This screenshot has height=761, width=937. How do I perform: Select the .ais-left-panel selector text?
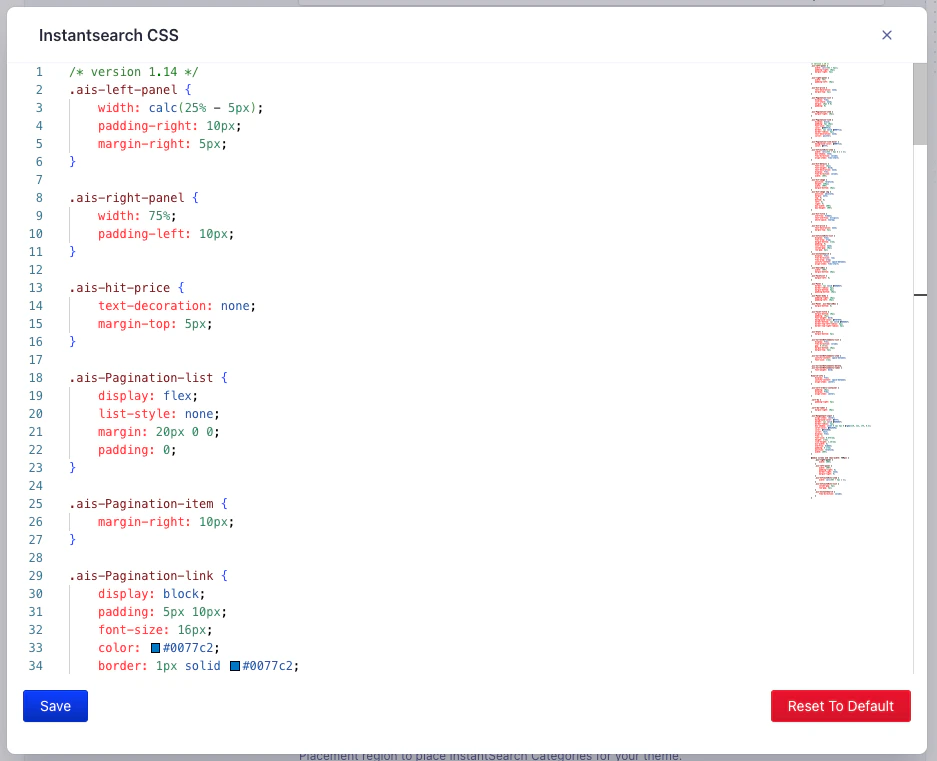click(x=120, y=89)
